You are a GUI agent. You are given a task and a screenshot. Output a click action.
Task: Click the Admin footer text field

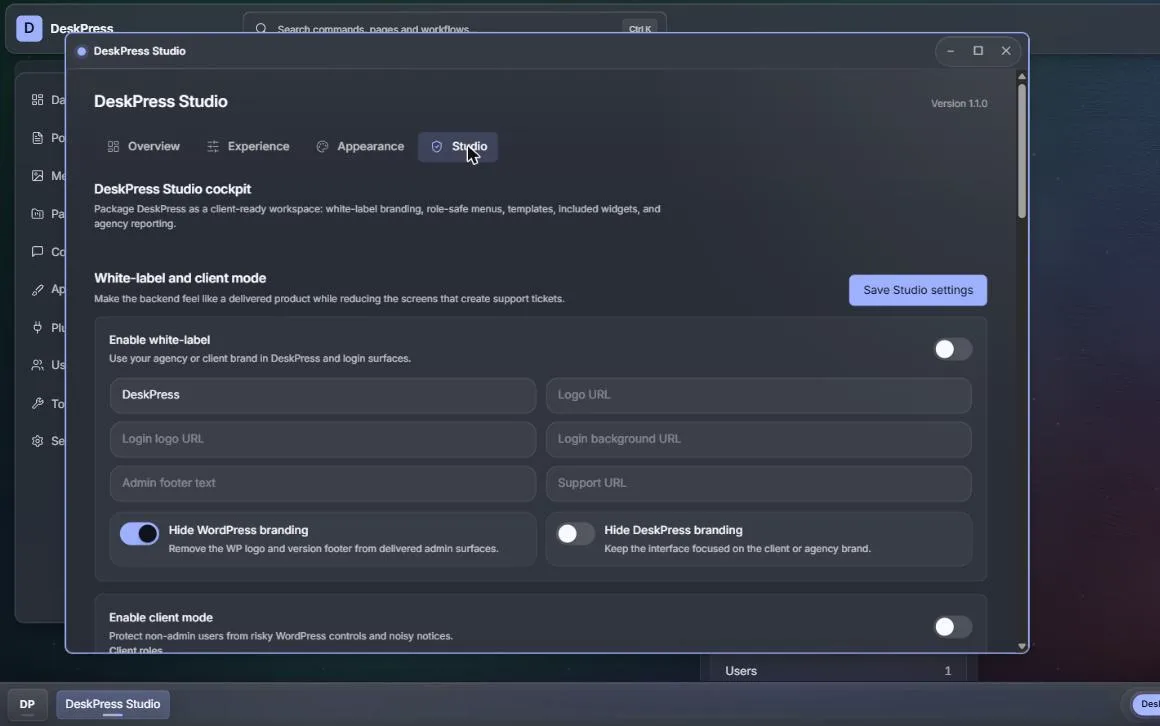click(323, 483)
